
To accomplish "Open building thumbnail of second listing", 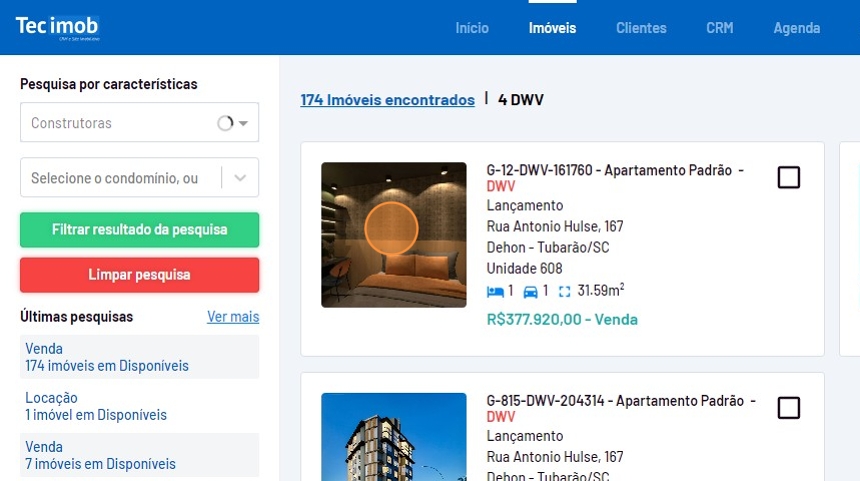I will [393, 437].
